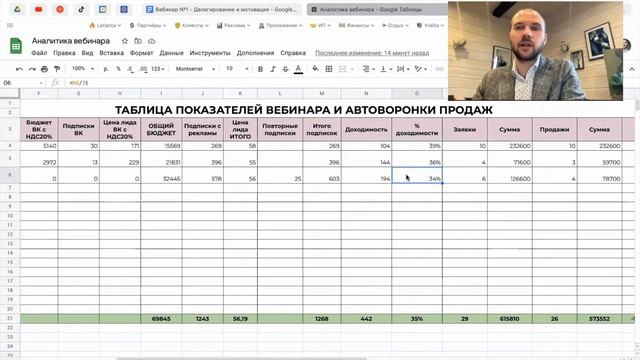Open the Правка menu
640x360 pixels.
pyautogui.click(x=64, y=53)
